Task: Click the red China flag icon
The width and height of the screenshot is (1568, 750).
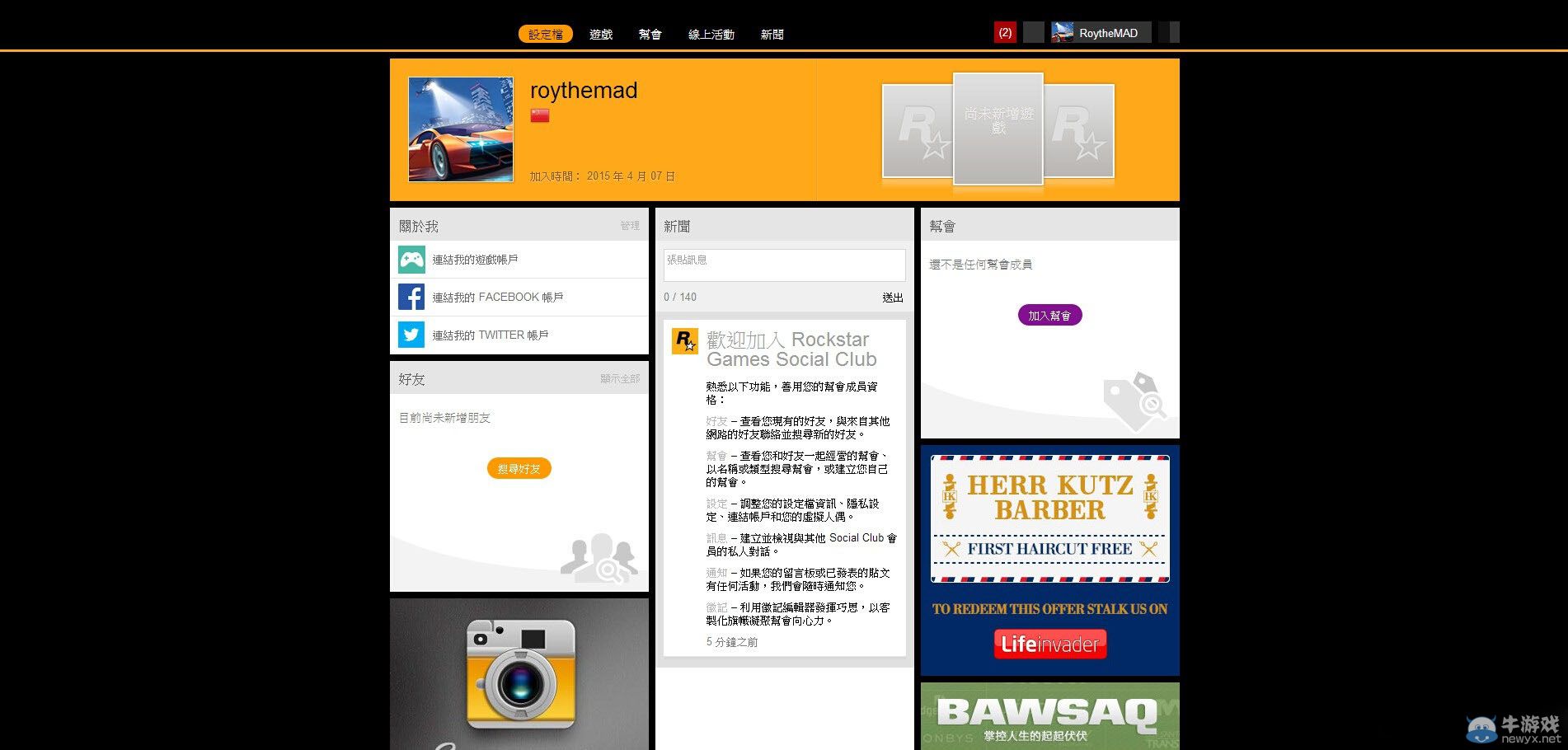Action: point(540,115)
